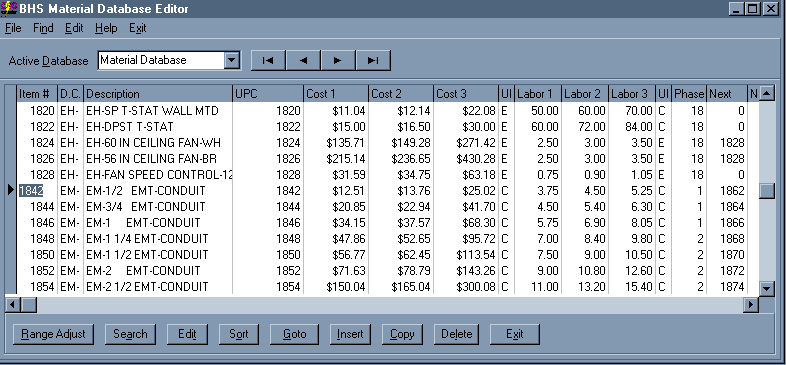Click the Labor 1 column header

click(538, 94)
